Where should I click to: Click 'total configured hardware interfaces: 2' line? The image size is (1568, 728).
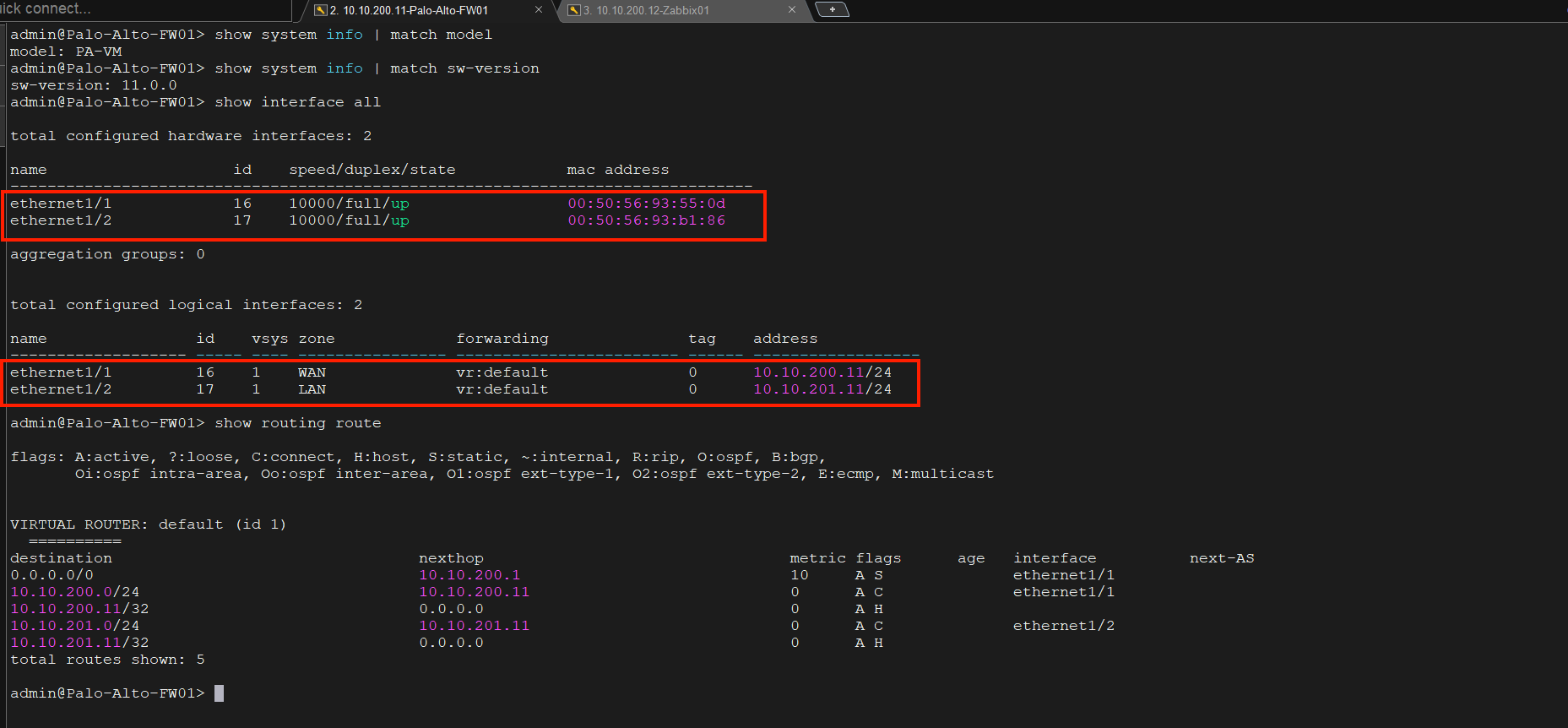pyautogui.click(x=191, y=136)
